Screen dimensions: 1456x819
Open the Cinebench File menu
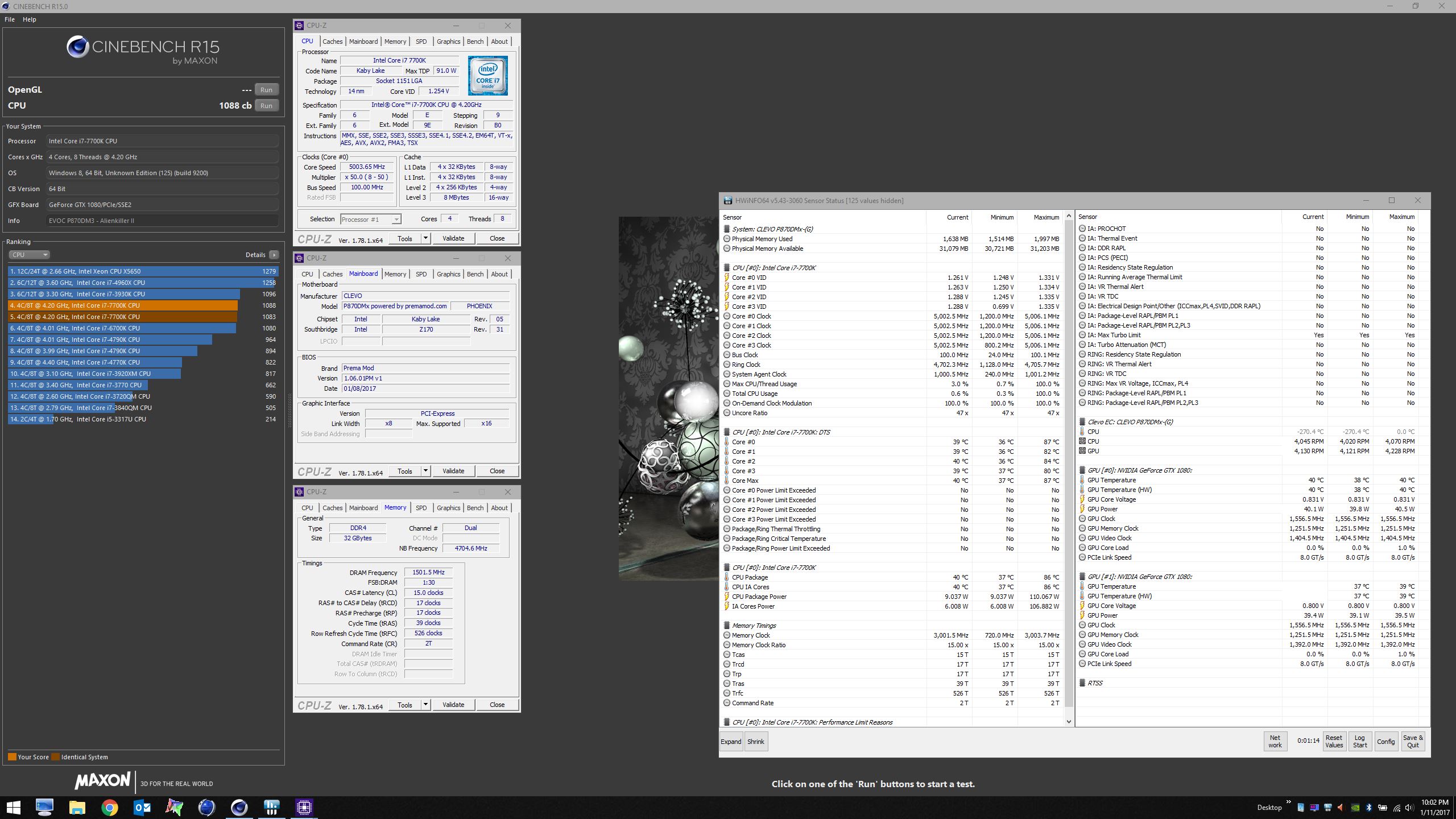click(10, 19)
